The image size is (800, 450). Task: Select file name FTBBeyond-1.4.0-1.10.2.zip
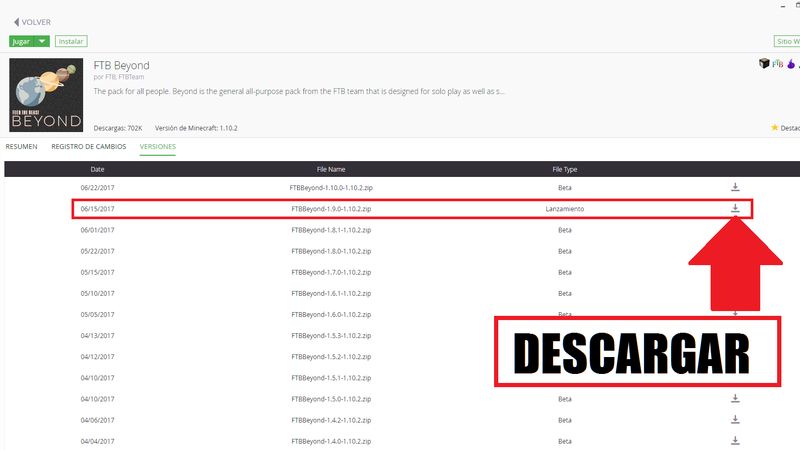331,441
